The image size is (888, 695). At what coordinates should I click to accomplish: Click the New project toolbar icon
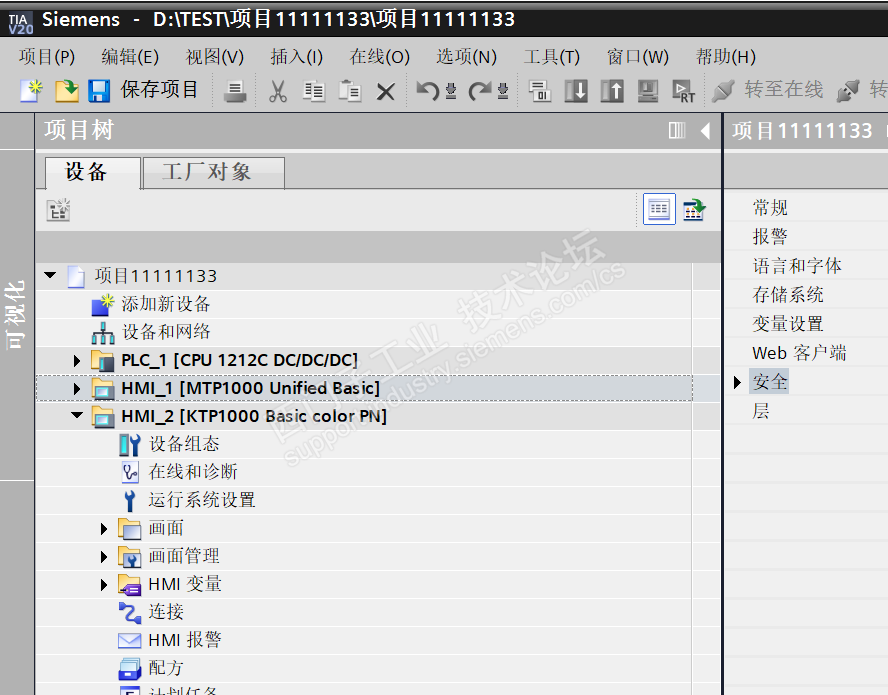(31, 91)
